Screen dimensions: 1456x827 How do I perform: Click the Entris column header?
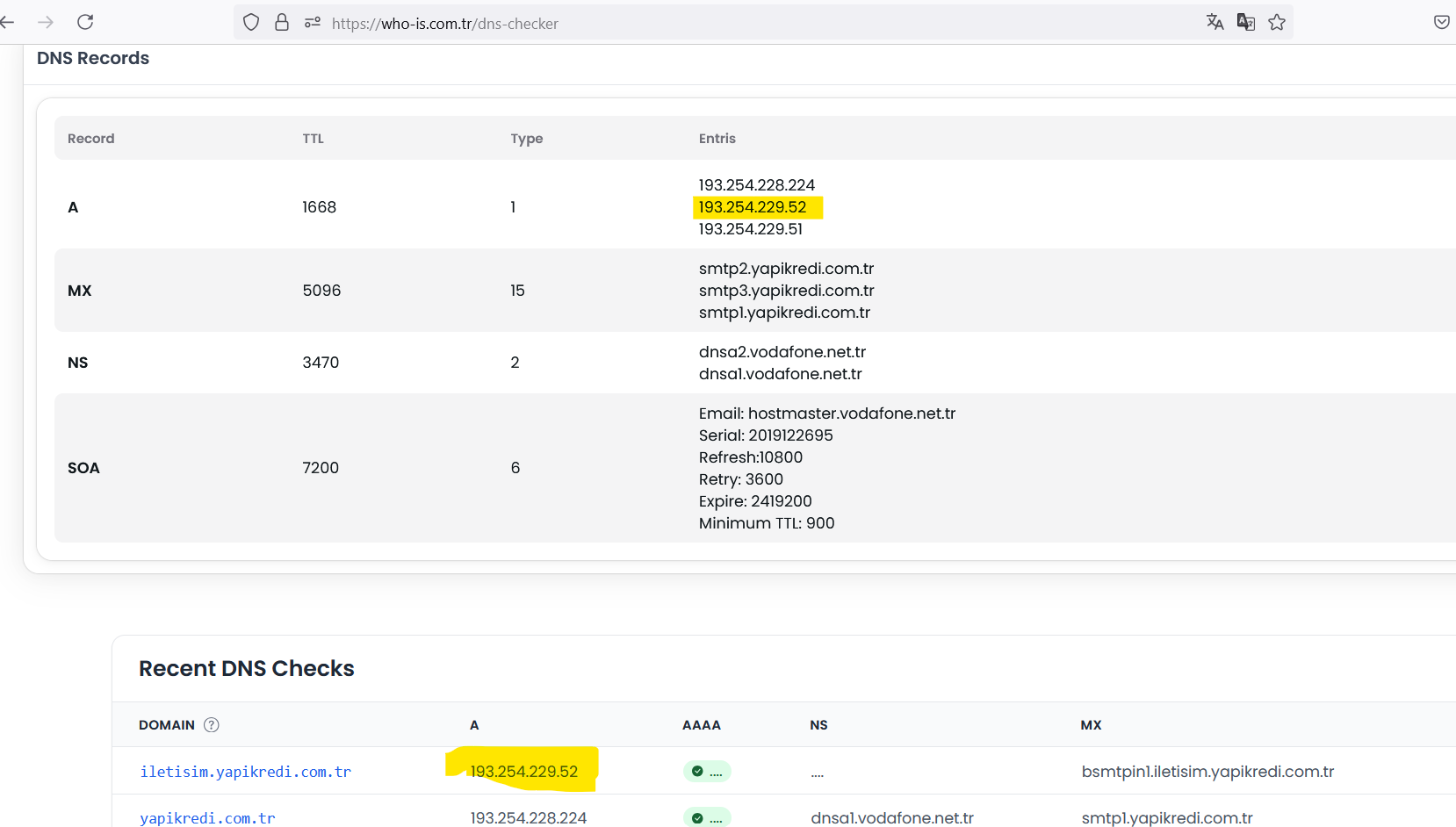click(x=717, y=139)
